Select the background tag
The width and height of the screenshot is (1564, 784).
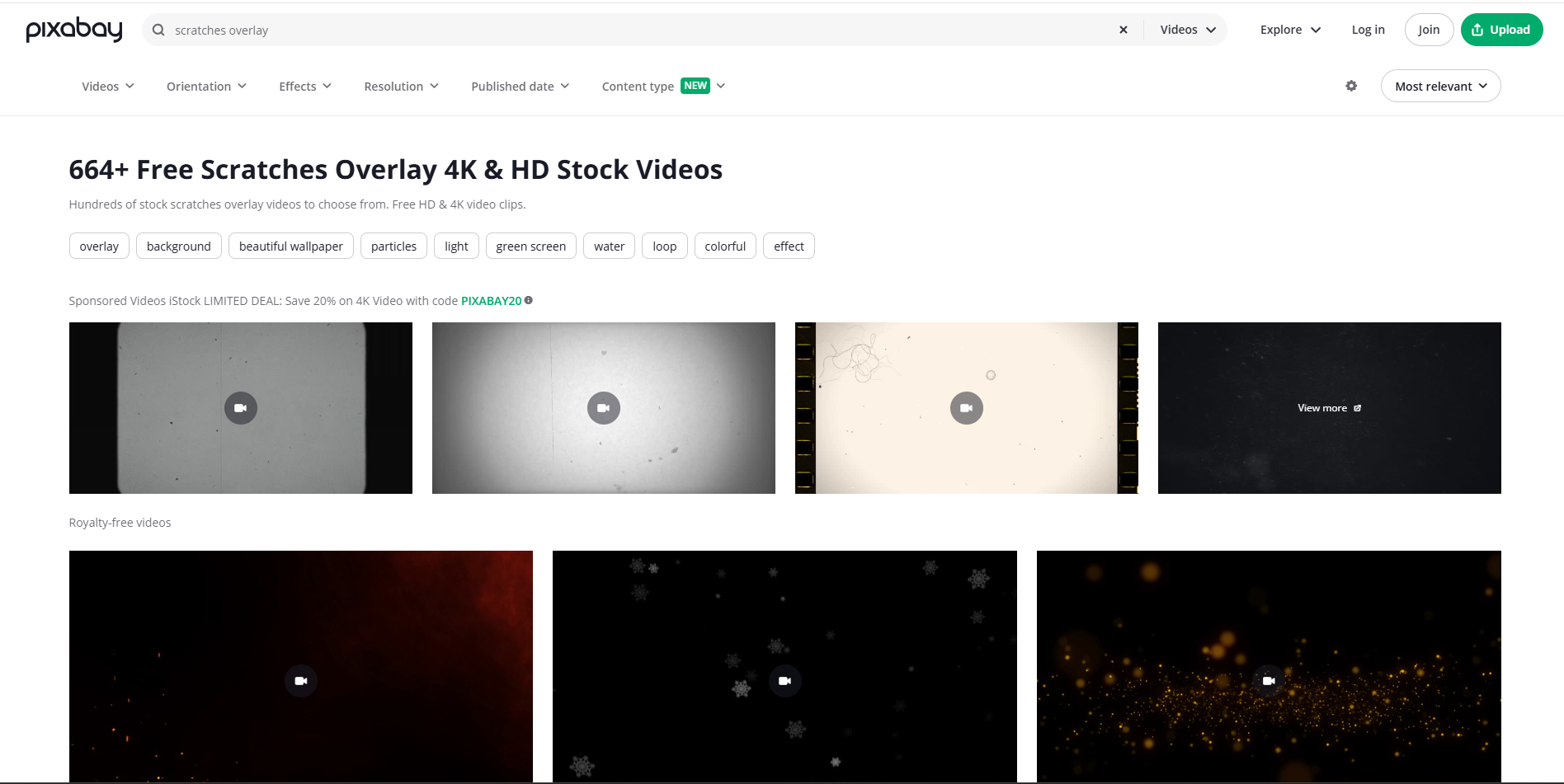179,246
